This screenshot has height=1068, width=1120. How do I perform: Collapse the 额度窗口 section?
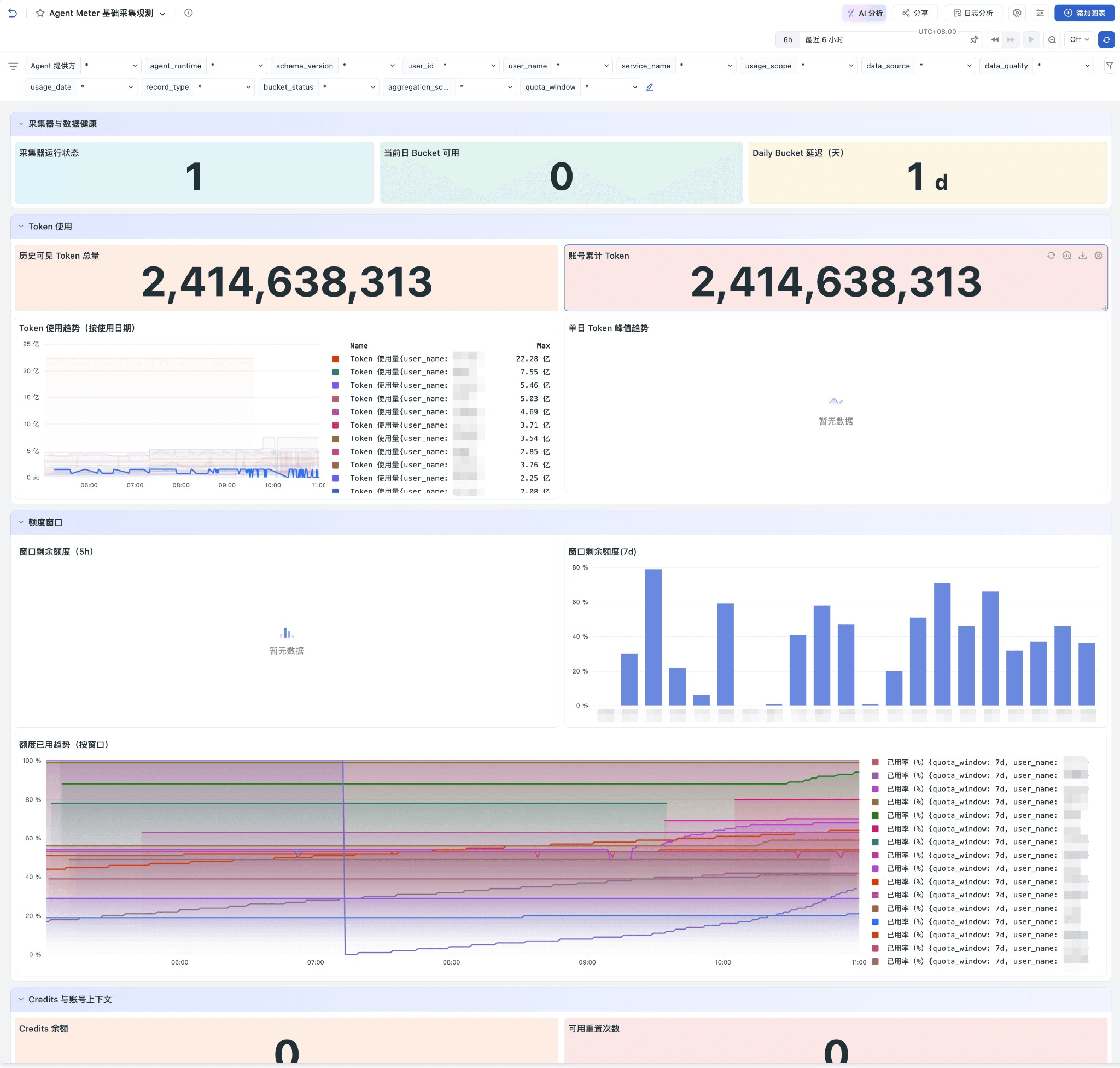[x=21, y=523]
